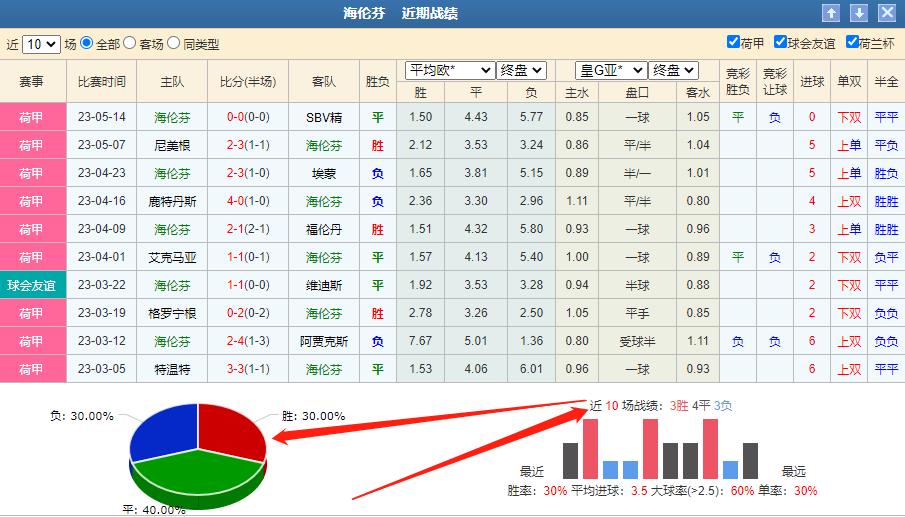Select the 同类型 radio button
The image size is (905, 517).
coord(173,43)
